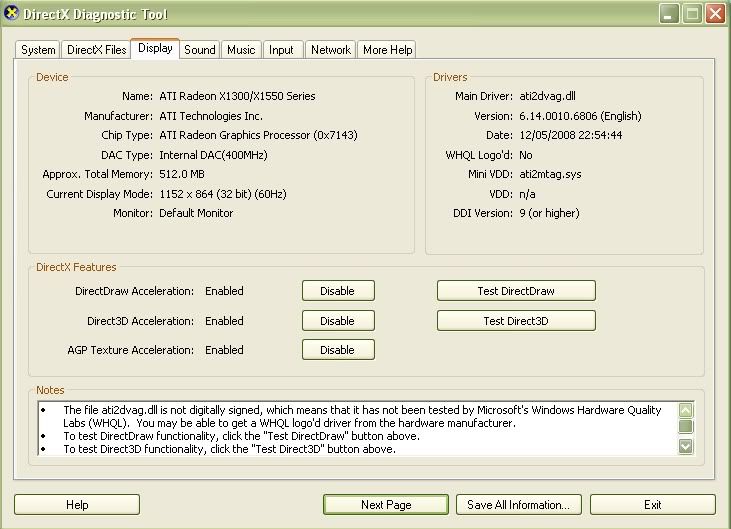Open the DirectX Files tab

click(x=97, y=49)
